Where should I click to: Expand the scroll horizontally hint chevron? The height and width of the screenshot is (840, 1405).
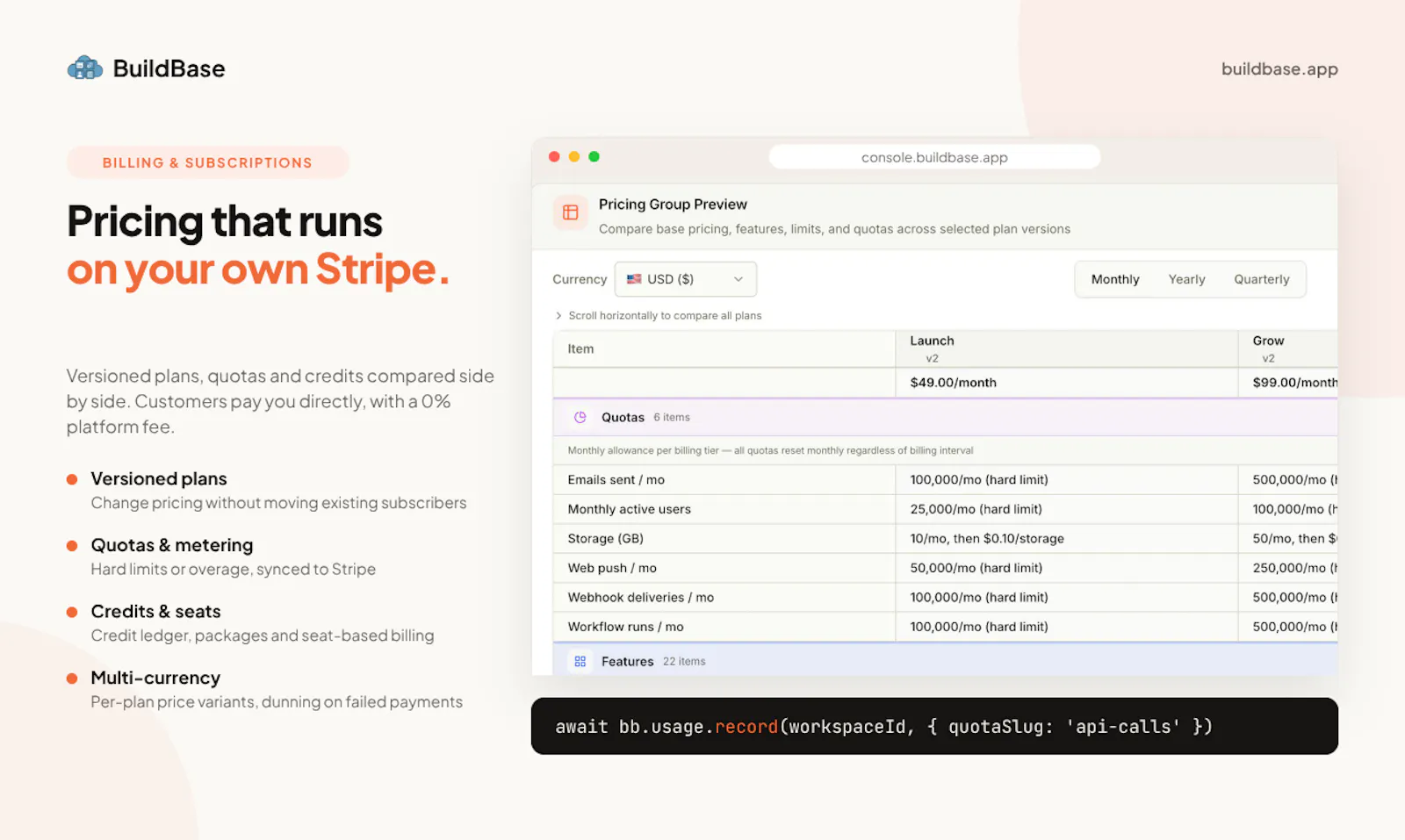tap(558, 316)
